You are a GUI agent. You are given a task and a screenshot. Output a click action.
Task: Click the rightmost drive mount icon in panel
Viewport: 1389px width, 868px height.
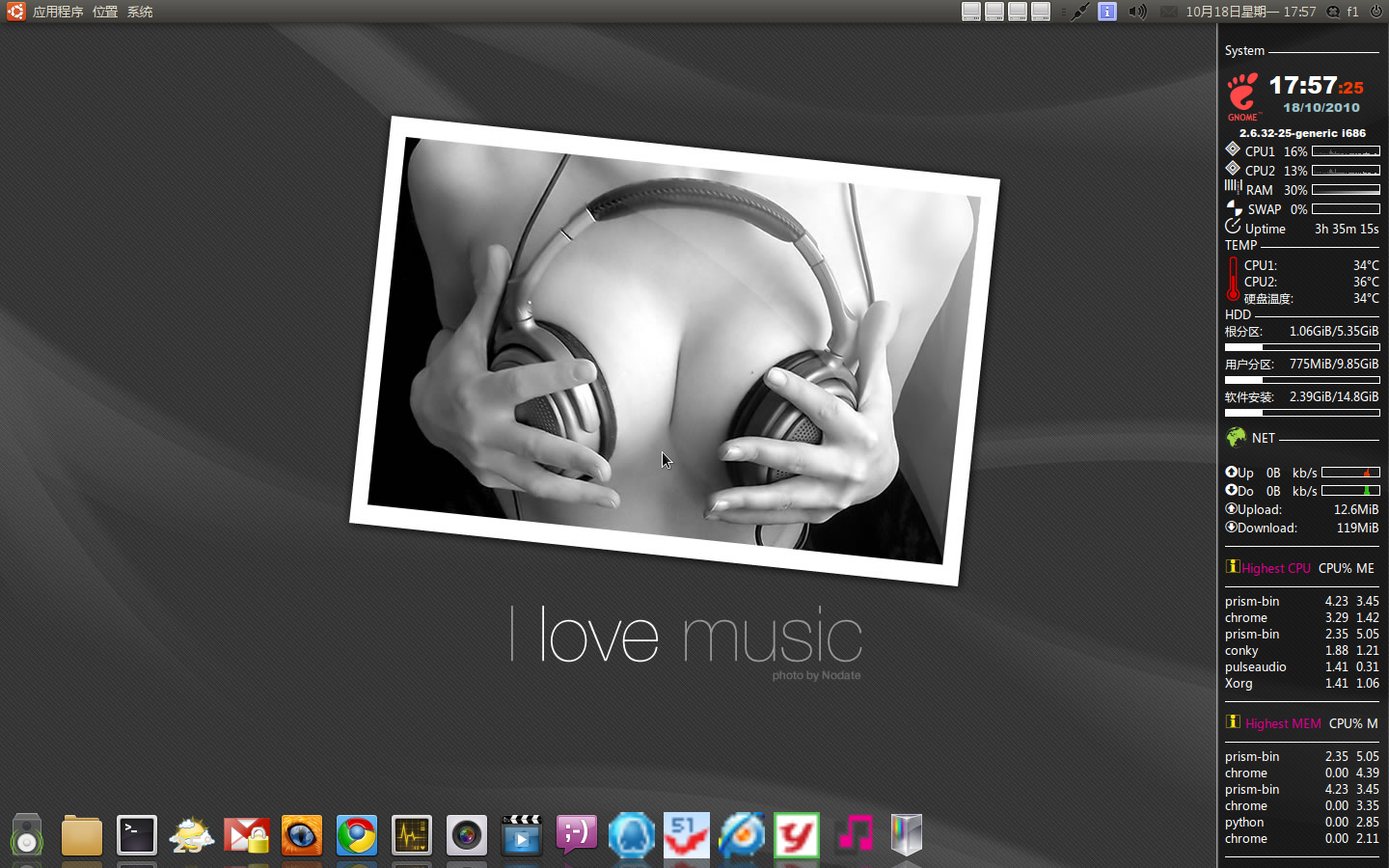[x=1041, y=12]
